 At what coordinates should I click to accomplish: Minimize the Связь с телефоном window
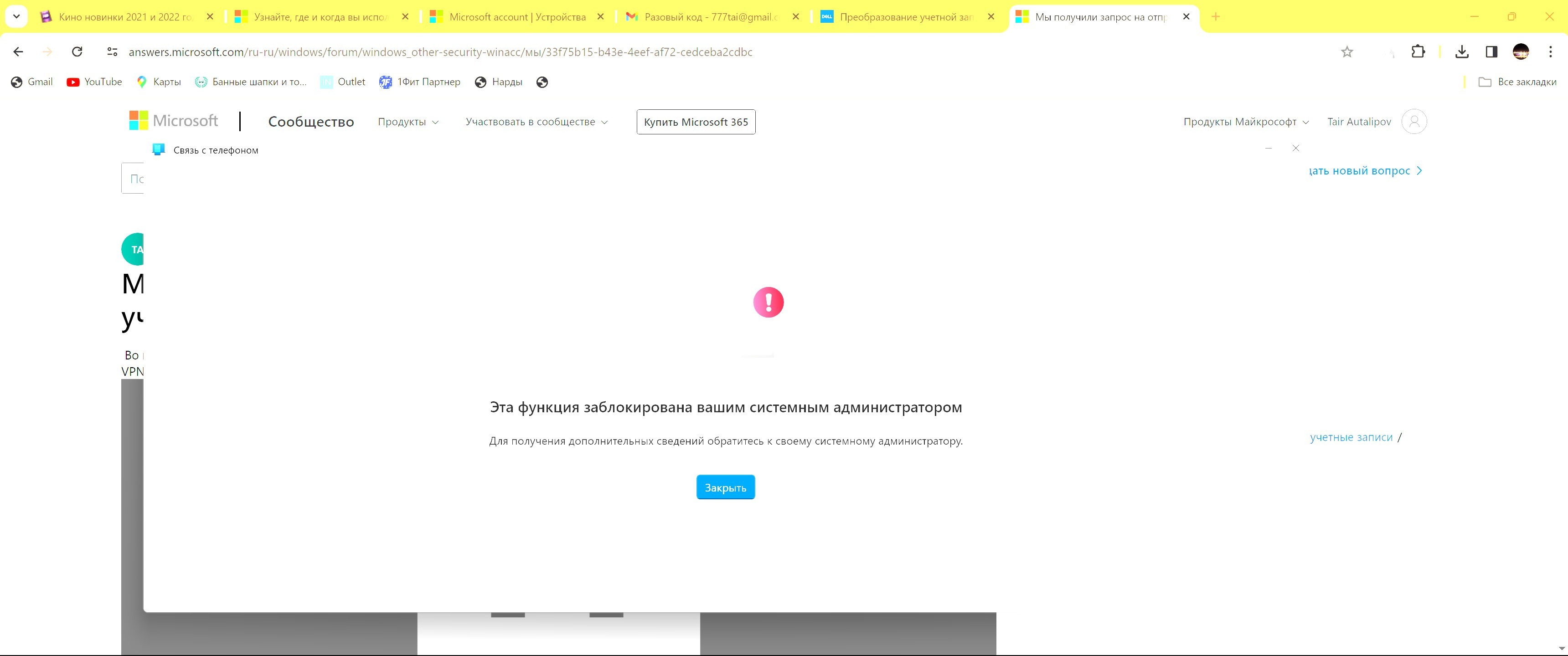click(x=1269, y=148)
